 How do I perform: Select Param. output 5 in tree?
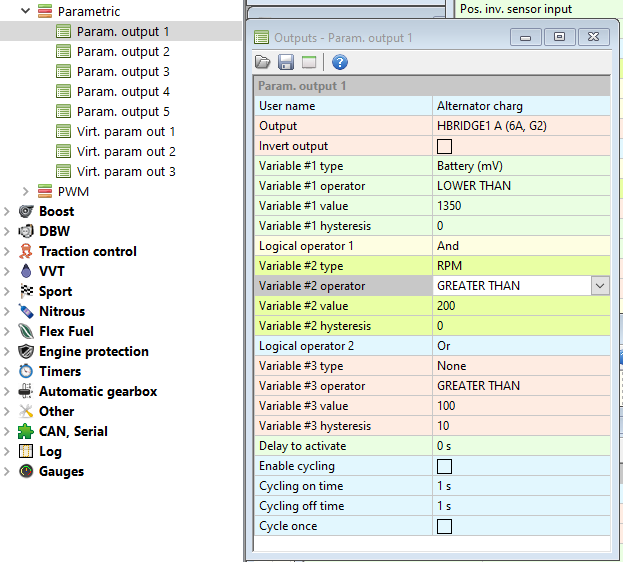tap(123, 111)
